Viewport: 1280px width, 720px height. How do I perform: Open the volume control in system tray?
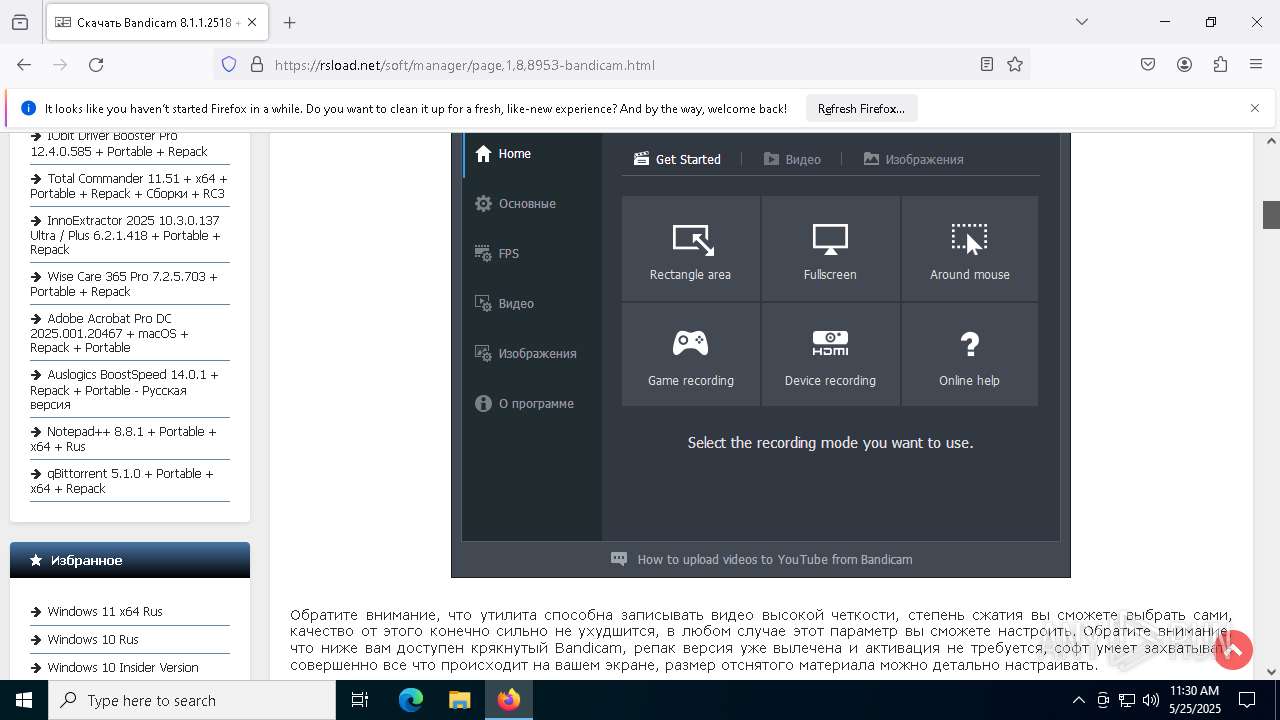coord(1151,700)
